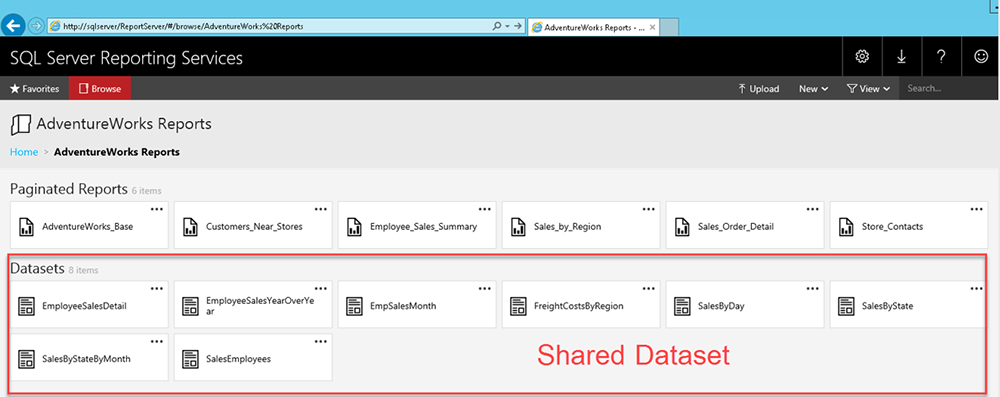Viewport: 1000px width, 397px height.
Task: Select the Browse tab
Action: 100,89
